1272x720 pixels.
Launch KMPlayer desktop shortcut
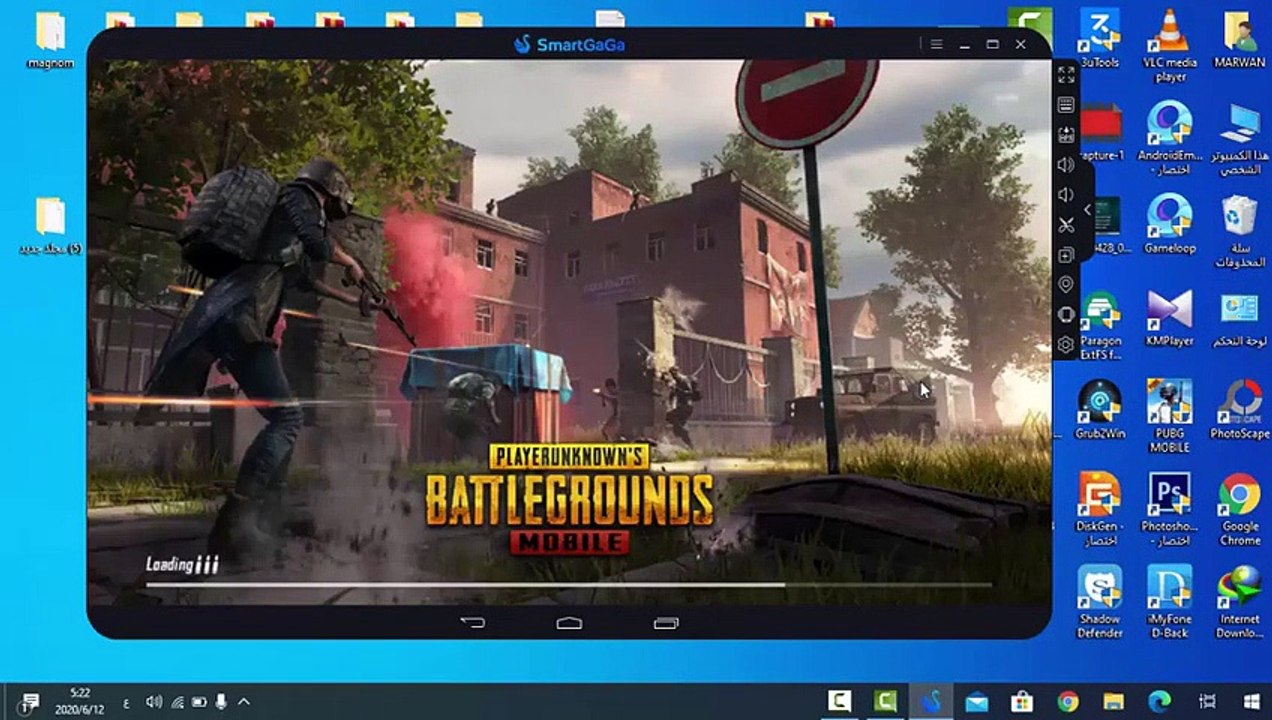[x=1170, y=317]
